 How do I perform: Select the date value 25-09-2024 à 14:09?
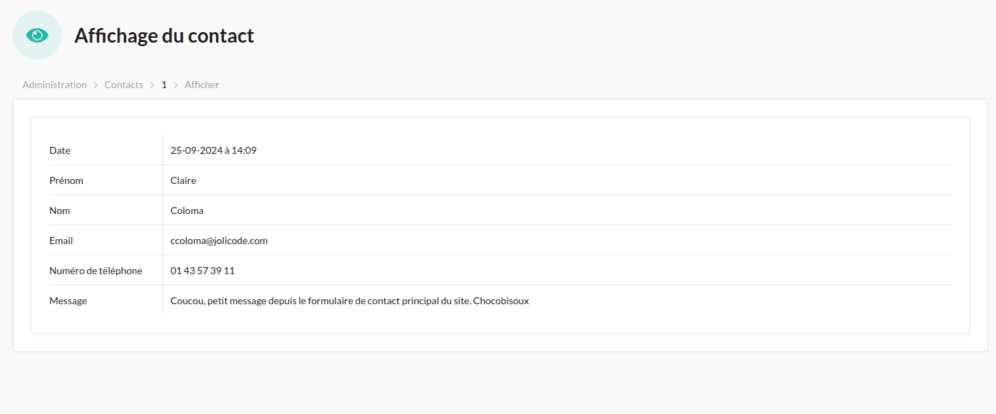click(x=214, y=150)
